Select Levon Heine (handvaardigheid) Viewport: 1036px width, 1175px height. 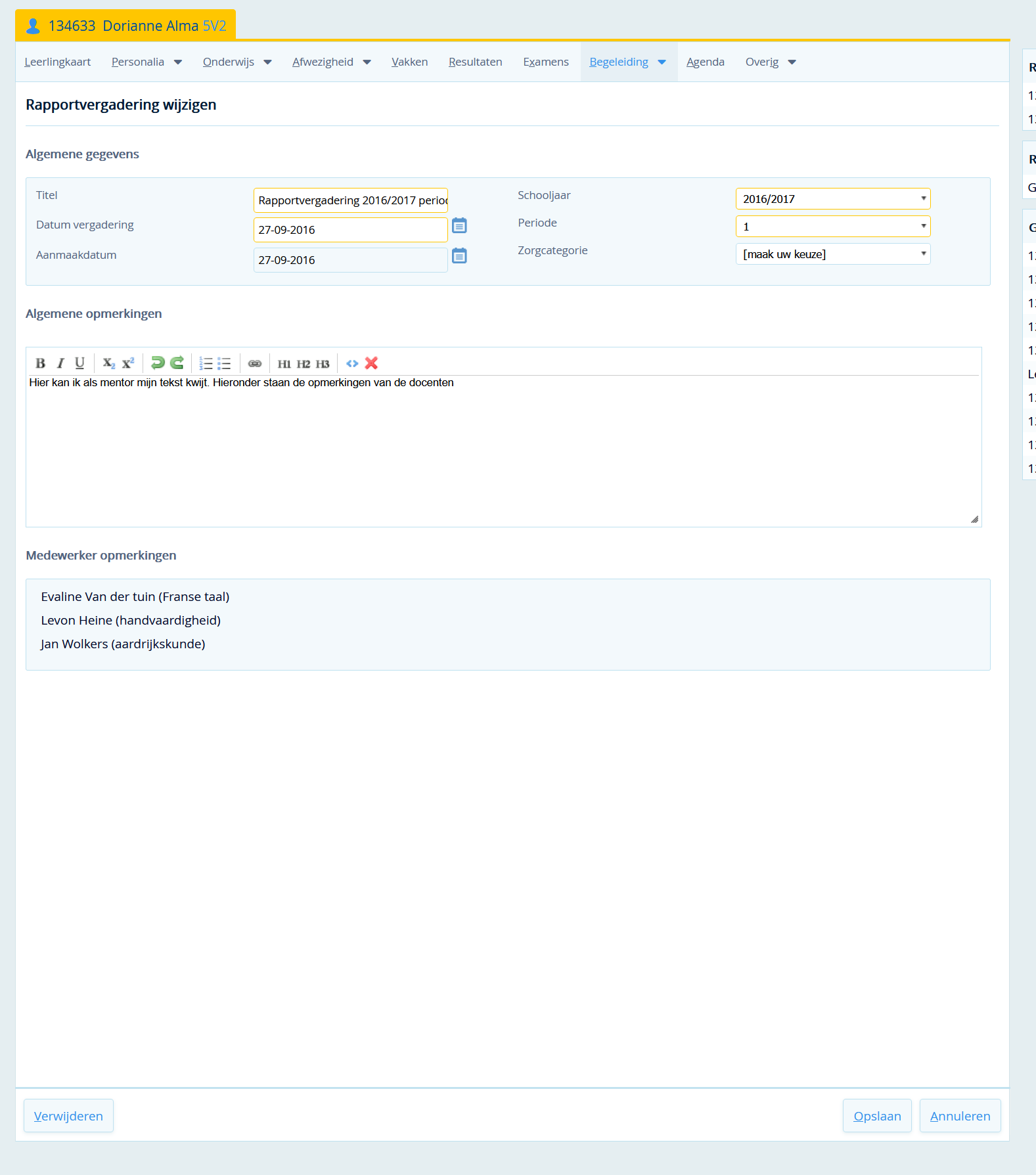(131, 621)
